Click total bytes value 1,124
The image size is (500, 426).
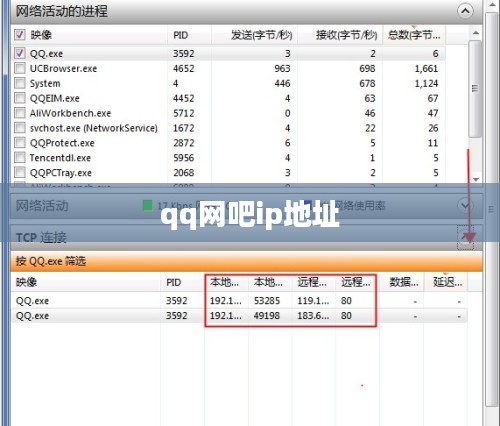coord(426,83)
